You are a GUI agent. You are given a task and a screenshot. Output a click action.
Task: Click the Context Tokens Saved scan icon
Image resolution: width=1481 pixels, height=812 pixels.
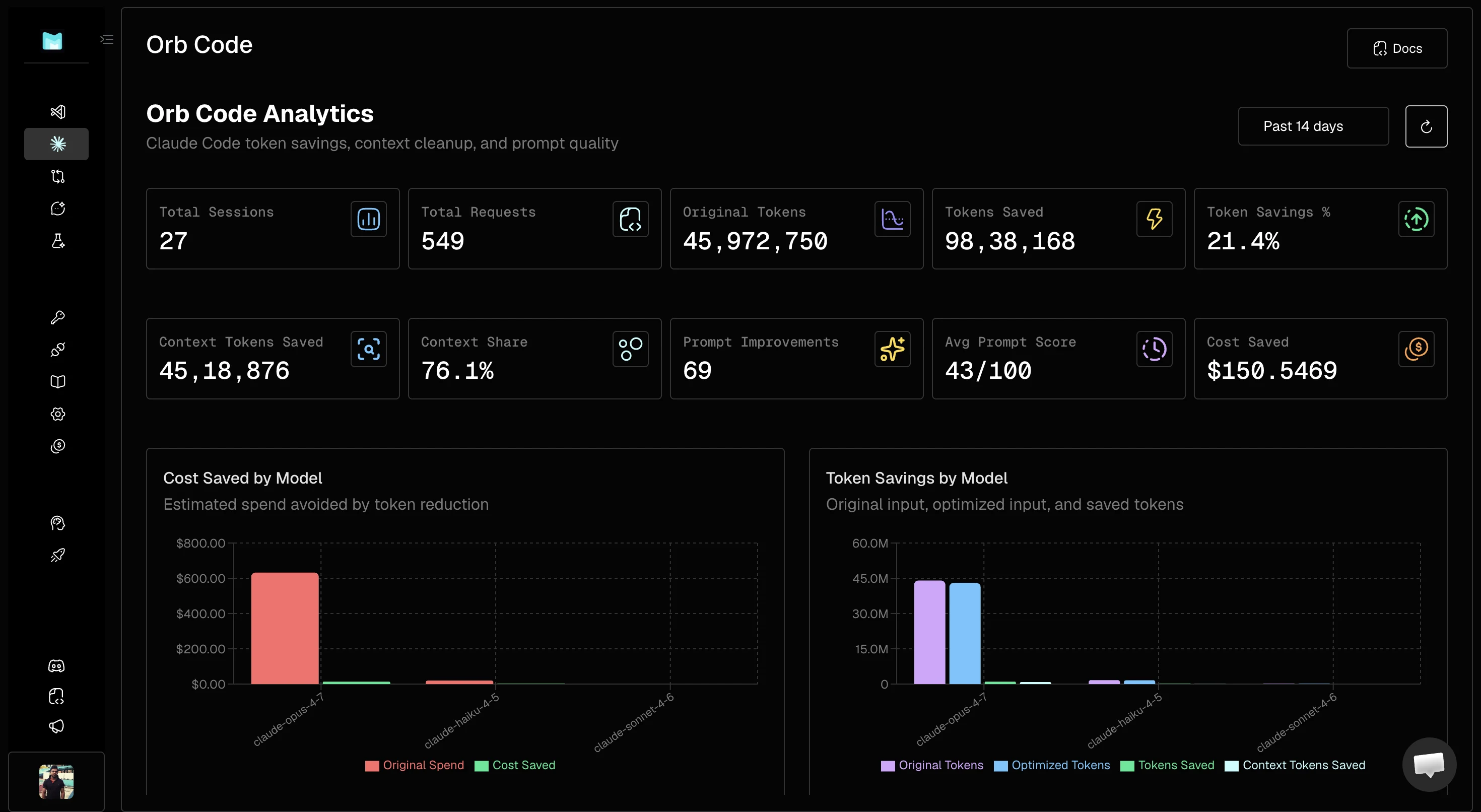[x=369, y=349]
